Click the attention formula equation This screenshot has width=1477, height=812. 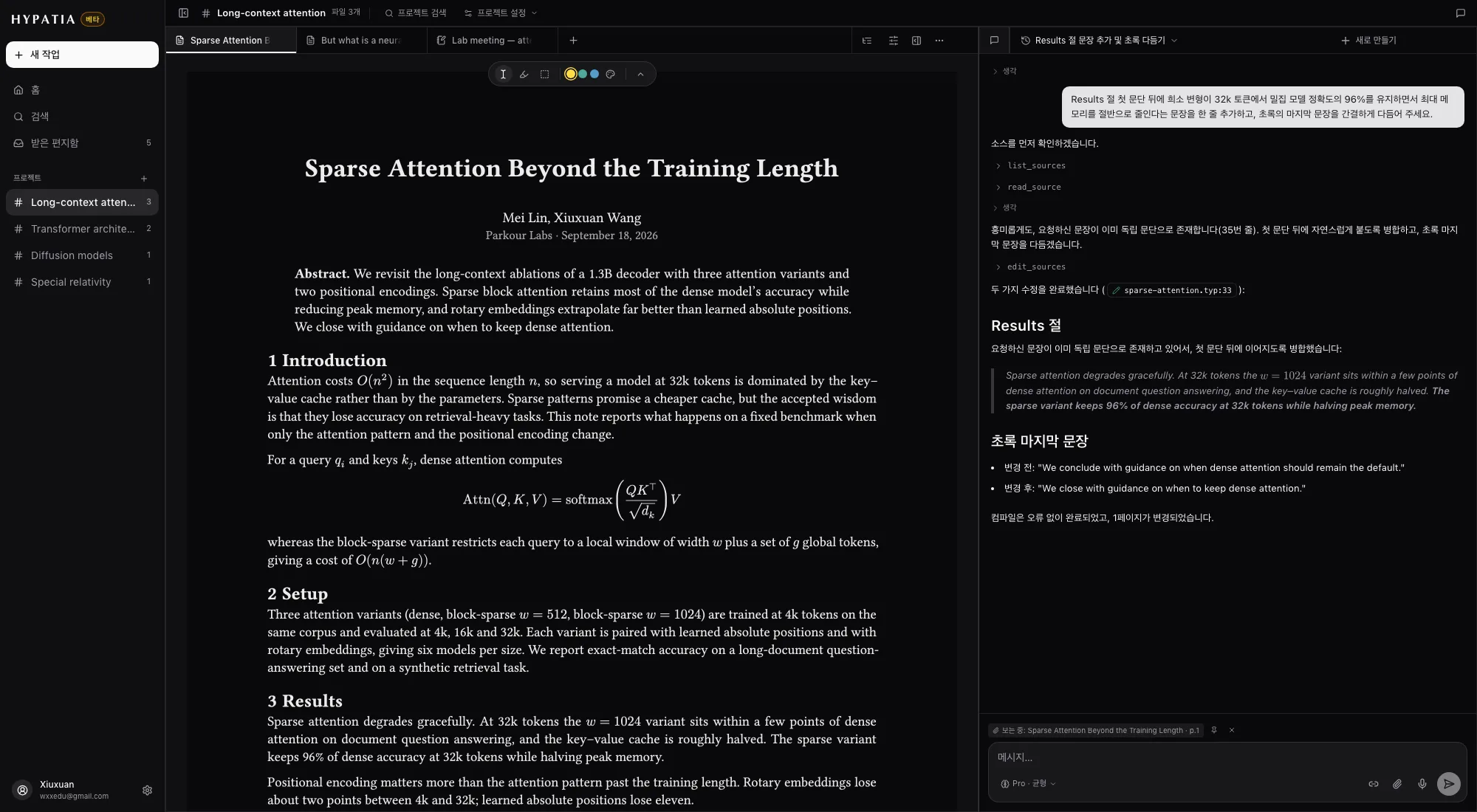(x=572, y=500)
